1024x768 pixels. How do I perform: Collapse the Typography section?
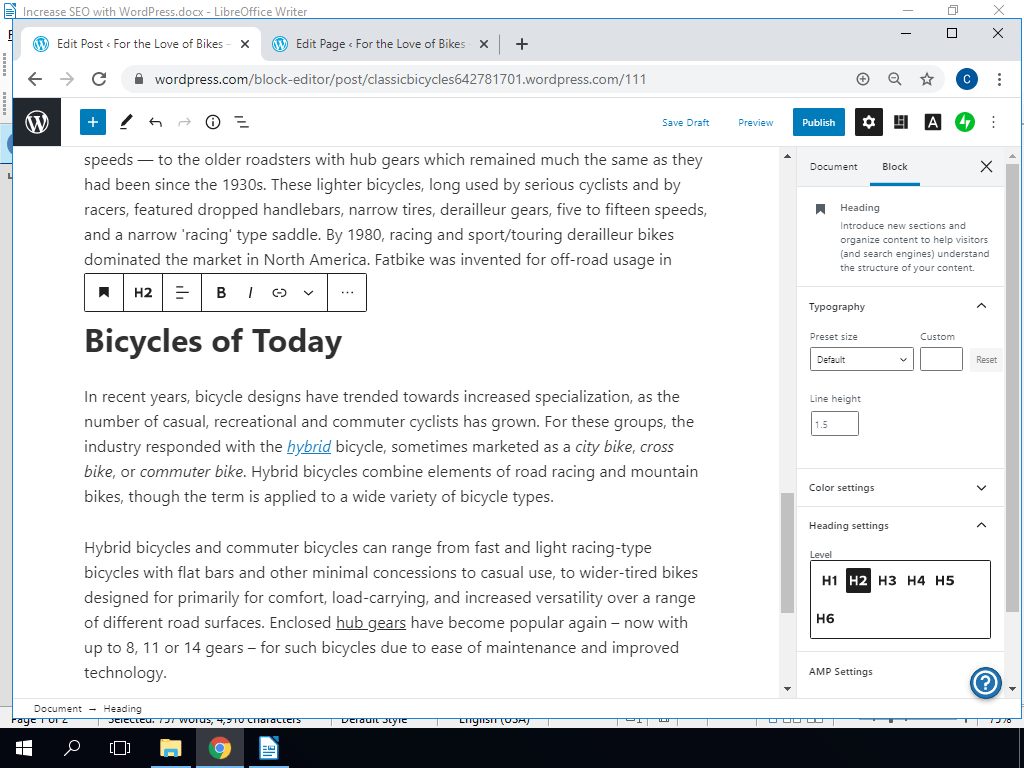pos(981,306)
